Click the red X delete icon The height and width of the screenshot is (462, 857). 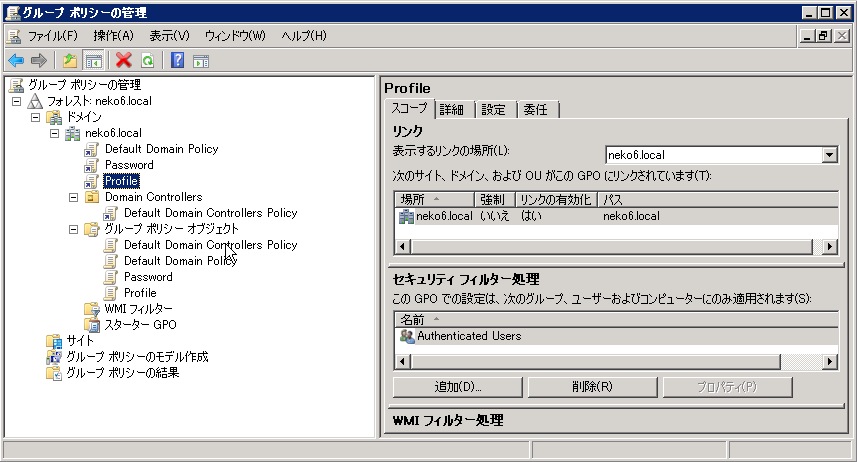(124, 61)
